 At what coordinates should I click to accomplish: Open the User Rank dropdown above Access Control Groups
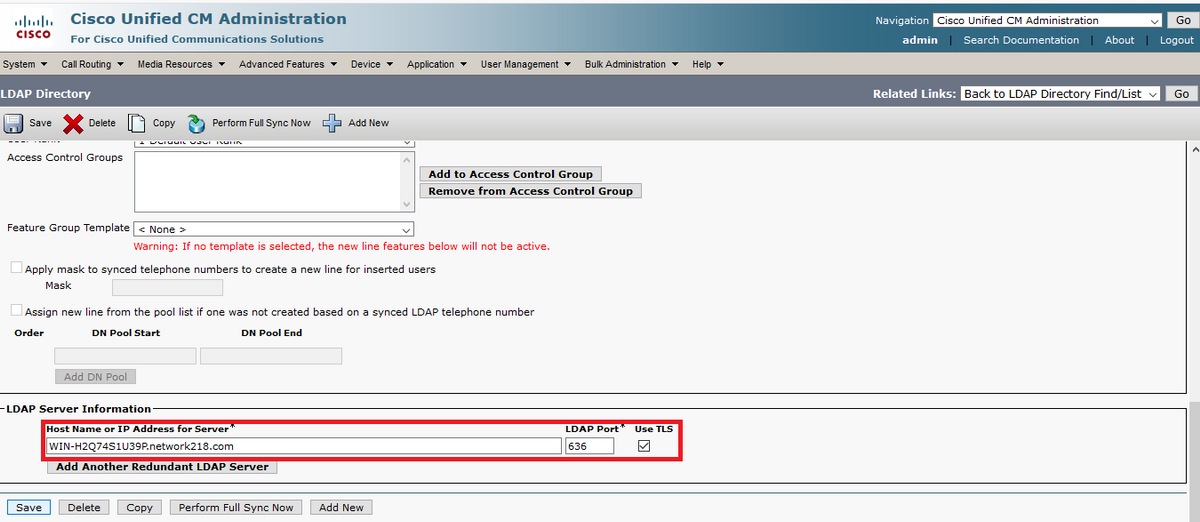pyautogui.click(x=274, y=143)
